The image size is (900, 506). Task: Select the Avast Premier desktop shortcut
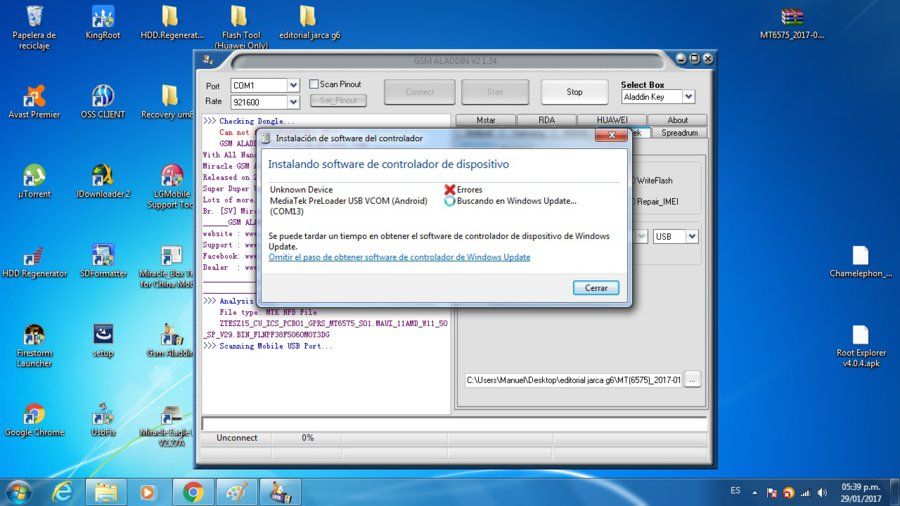[x=34, y=102]
